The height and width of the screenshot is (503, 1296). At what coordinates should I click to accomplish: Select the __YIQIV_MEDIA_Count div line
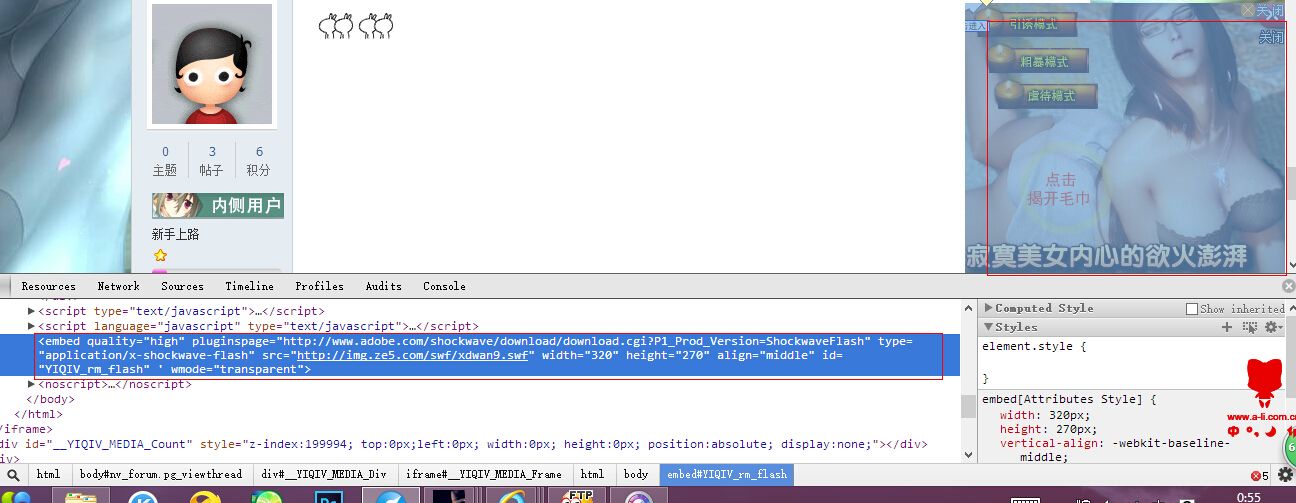click(x=463, y=444)
